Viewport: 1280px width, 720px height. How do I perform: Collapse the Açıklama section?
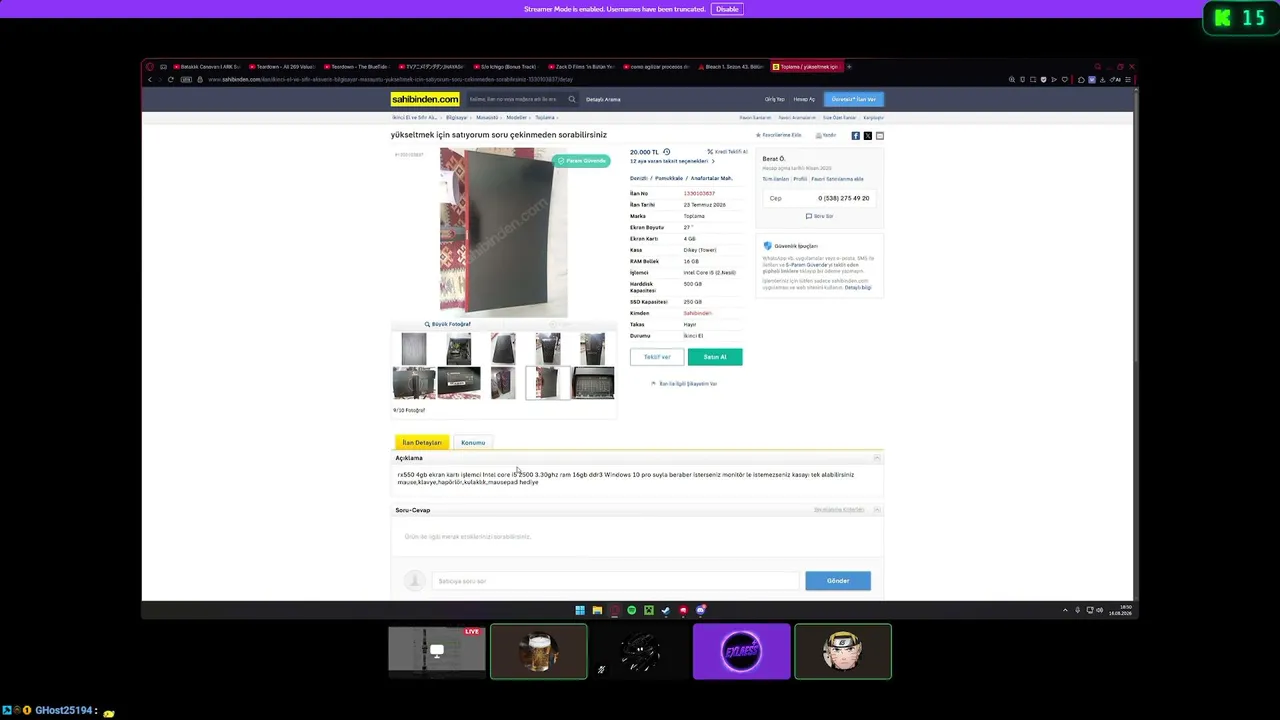[877, 458]
